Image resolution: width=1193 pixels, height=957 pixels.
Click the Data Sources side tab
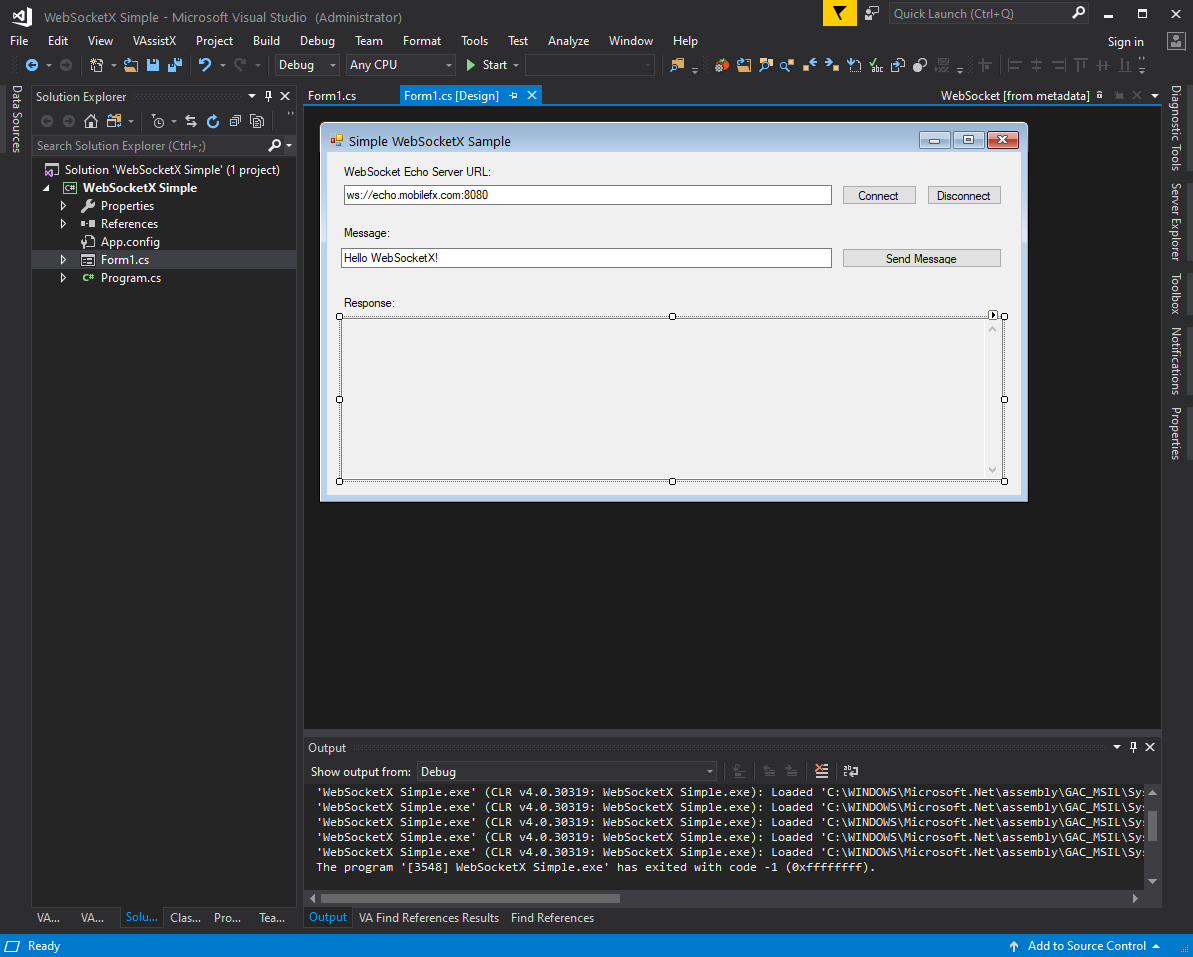click(16, 119)
